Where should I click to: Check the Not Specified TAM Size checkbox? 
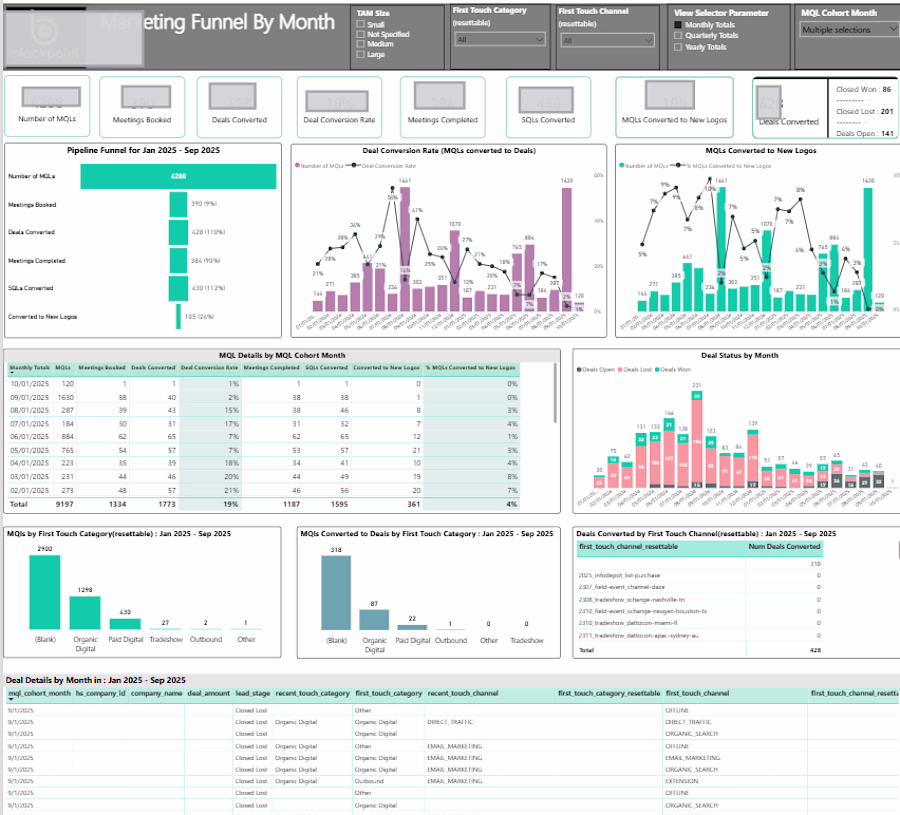point(360,34)
